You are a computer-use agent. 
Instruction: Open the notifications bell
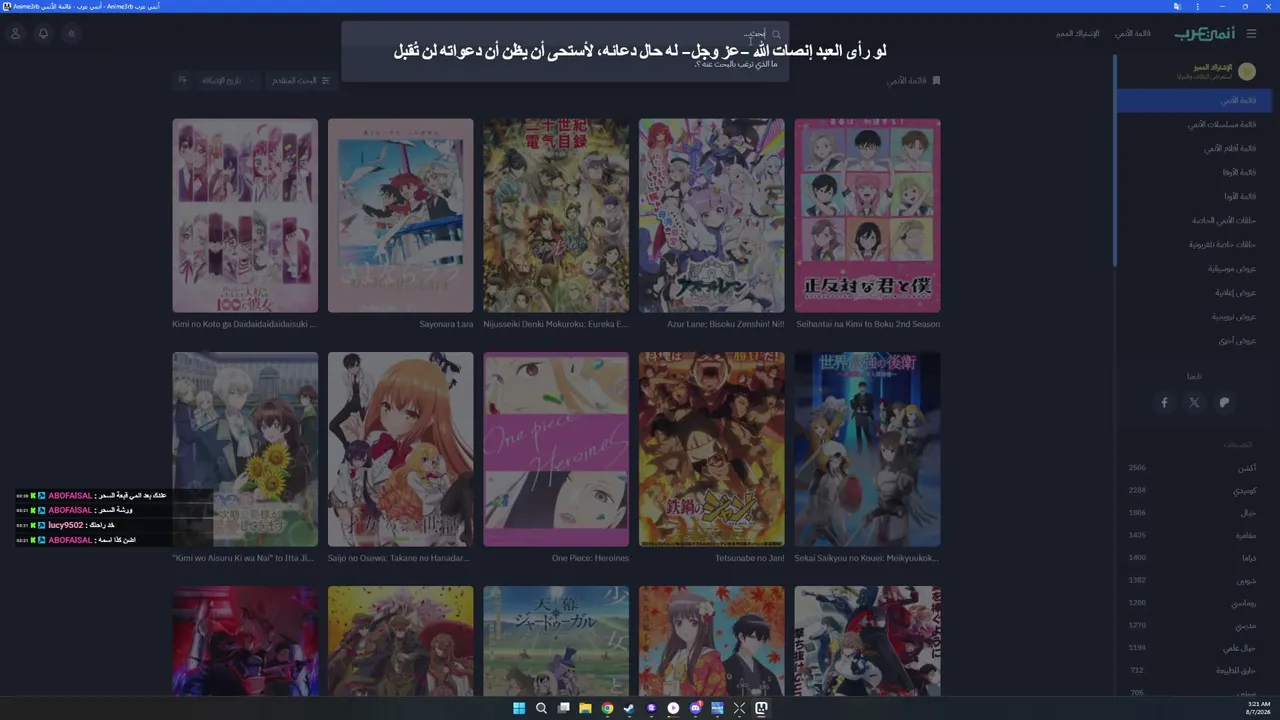coord(43,33)
